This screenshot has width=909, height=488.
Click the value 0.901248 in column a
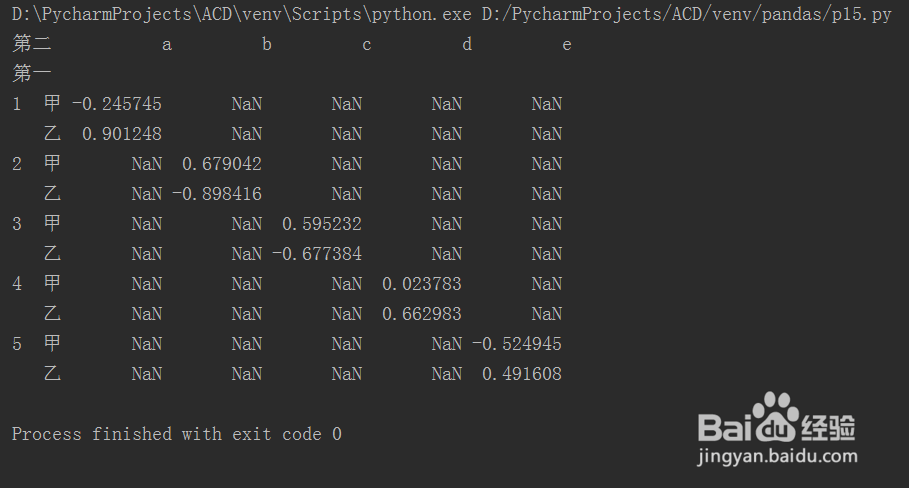pyautogui.click(x=122, y=134)
